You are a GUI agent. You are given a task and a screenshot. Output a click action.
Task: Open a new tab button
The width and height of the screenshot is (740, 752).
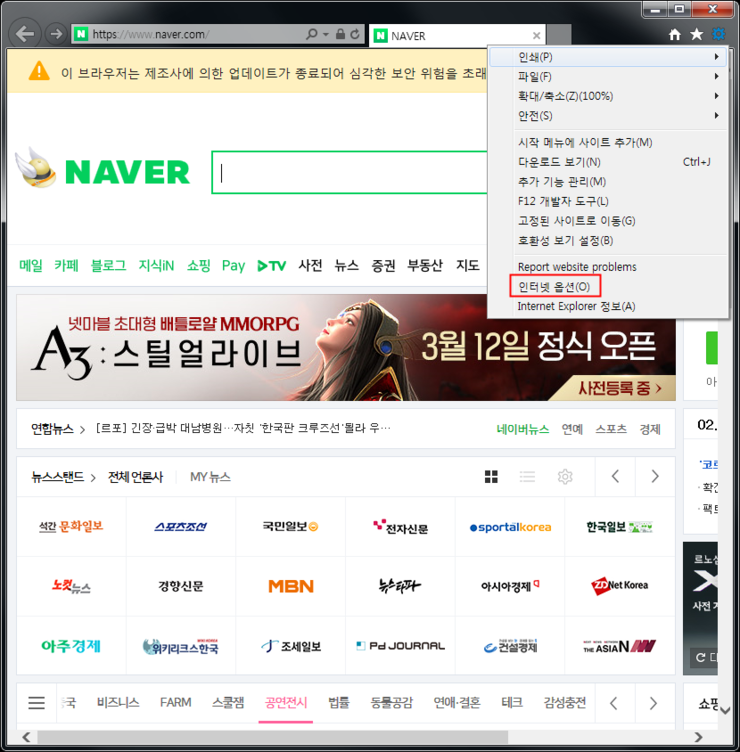559,35
